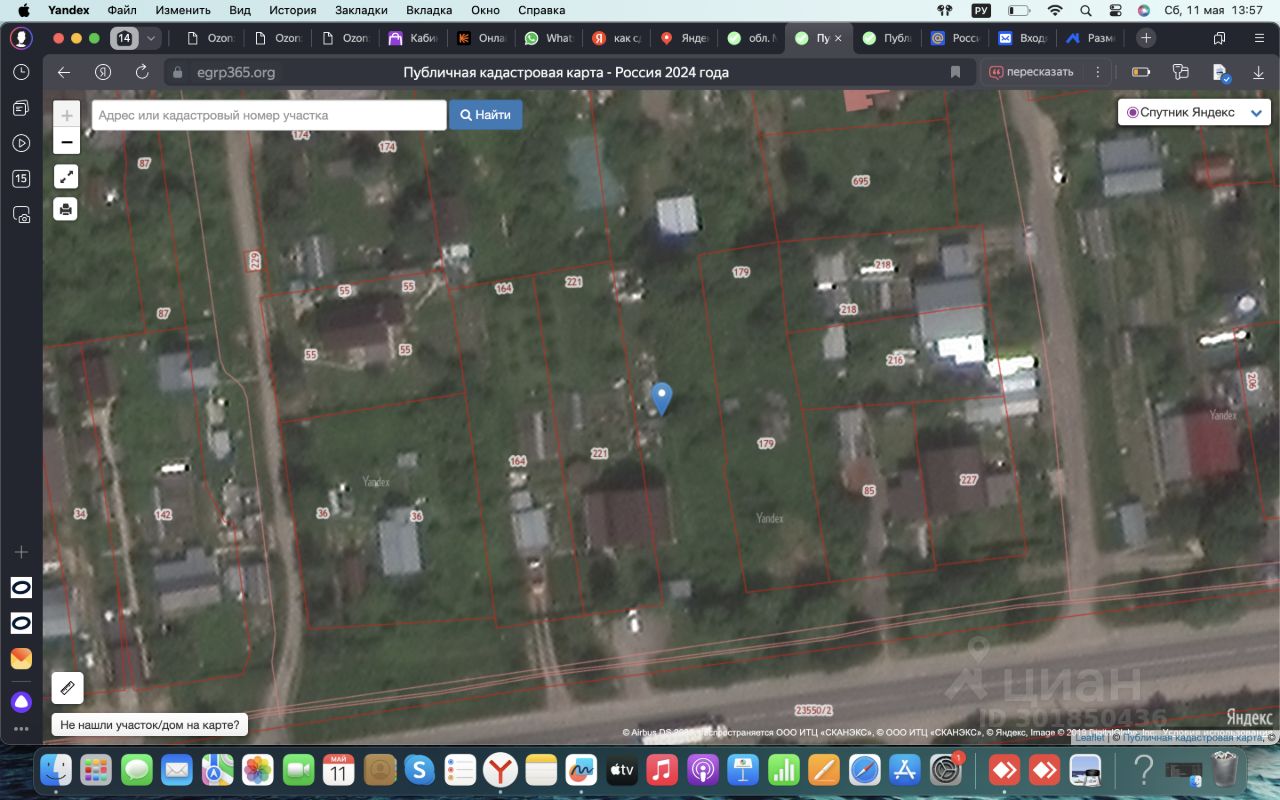The width and height of the screenshot is (1280, 800).
Task: Switch to the first Ozon tab
Action: [210, 38]
